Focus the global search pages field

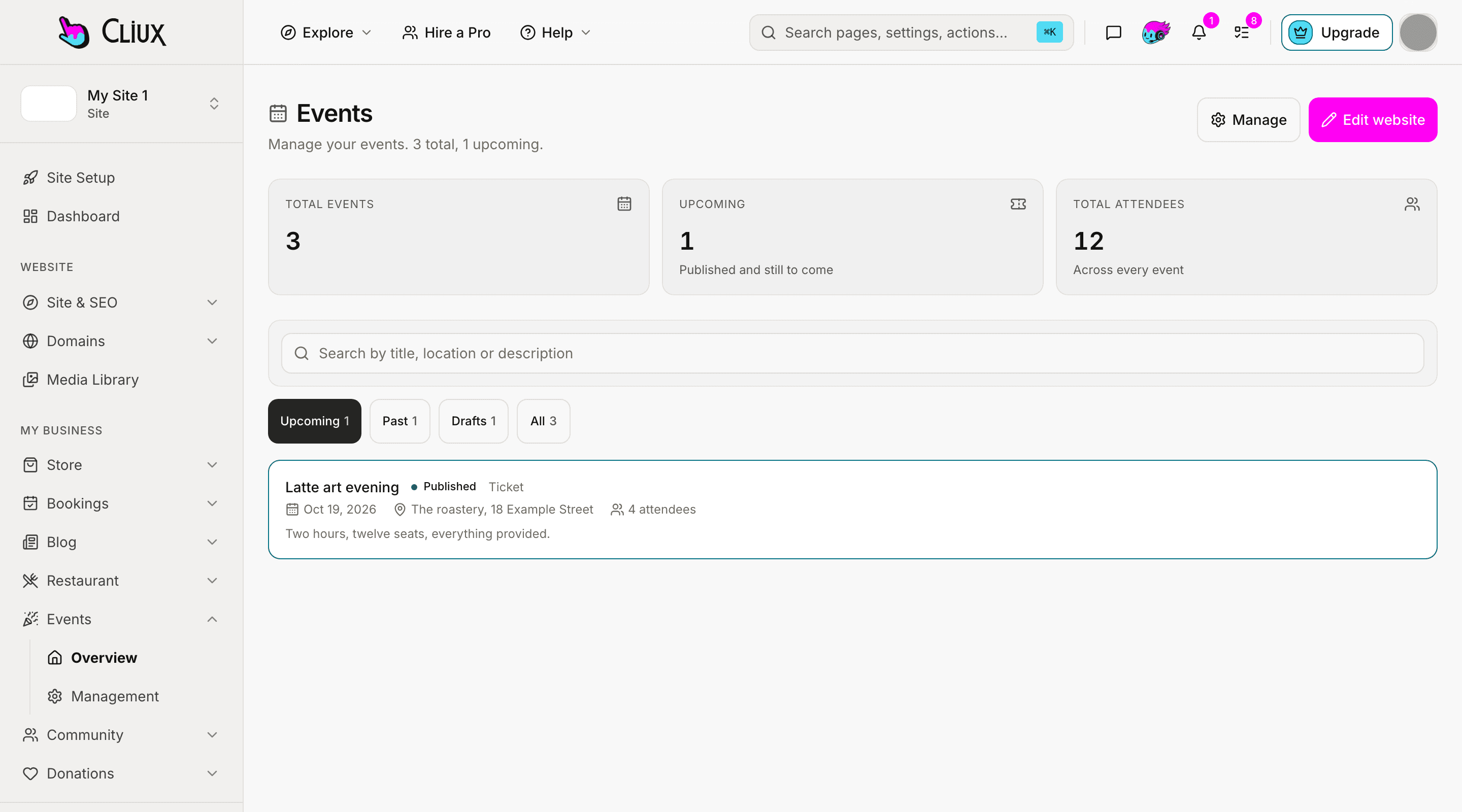coord(911,32)
